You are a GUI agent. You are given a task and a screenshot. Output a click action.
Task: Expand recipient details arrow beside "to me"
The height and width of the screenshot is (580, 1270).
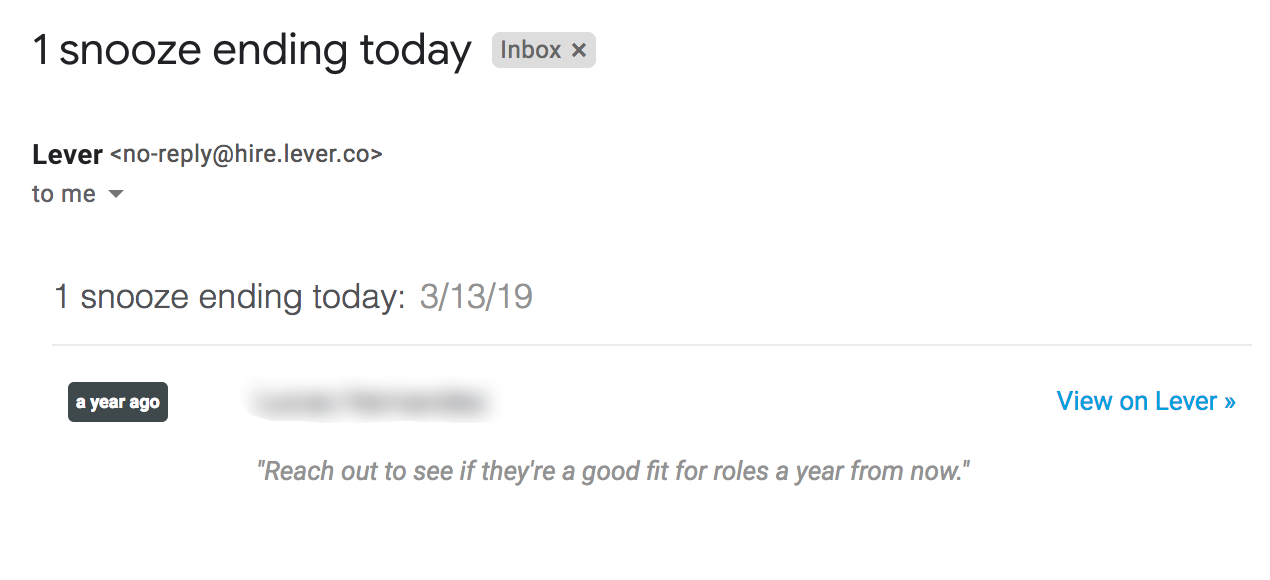coord(116,194)
